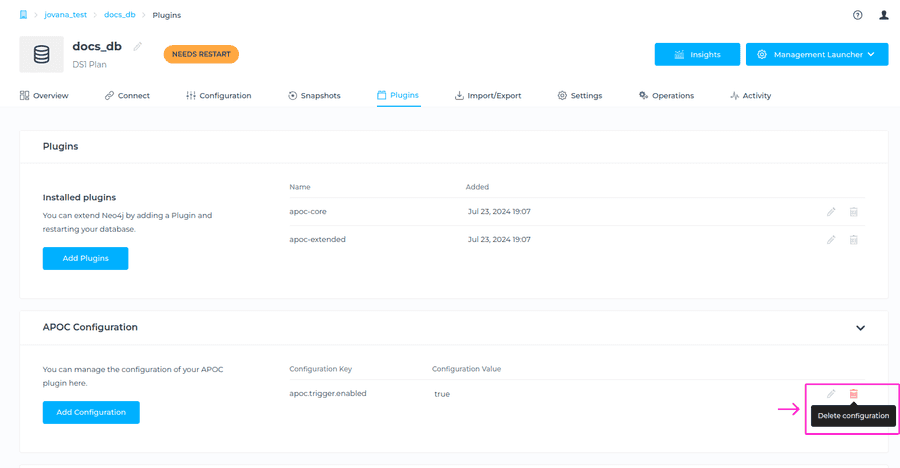900x468 pixels.
Task: Go to the Configuration tab
Action: (x=218, y=96)
